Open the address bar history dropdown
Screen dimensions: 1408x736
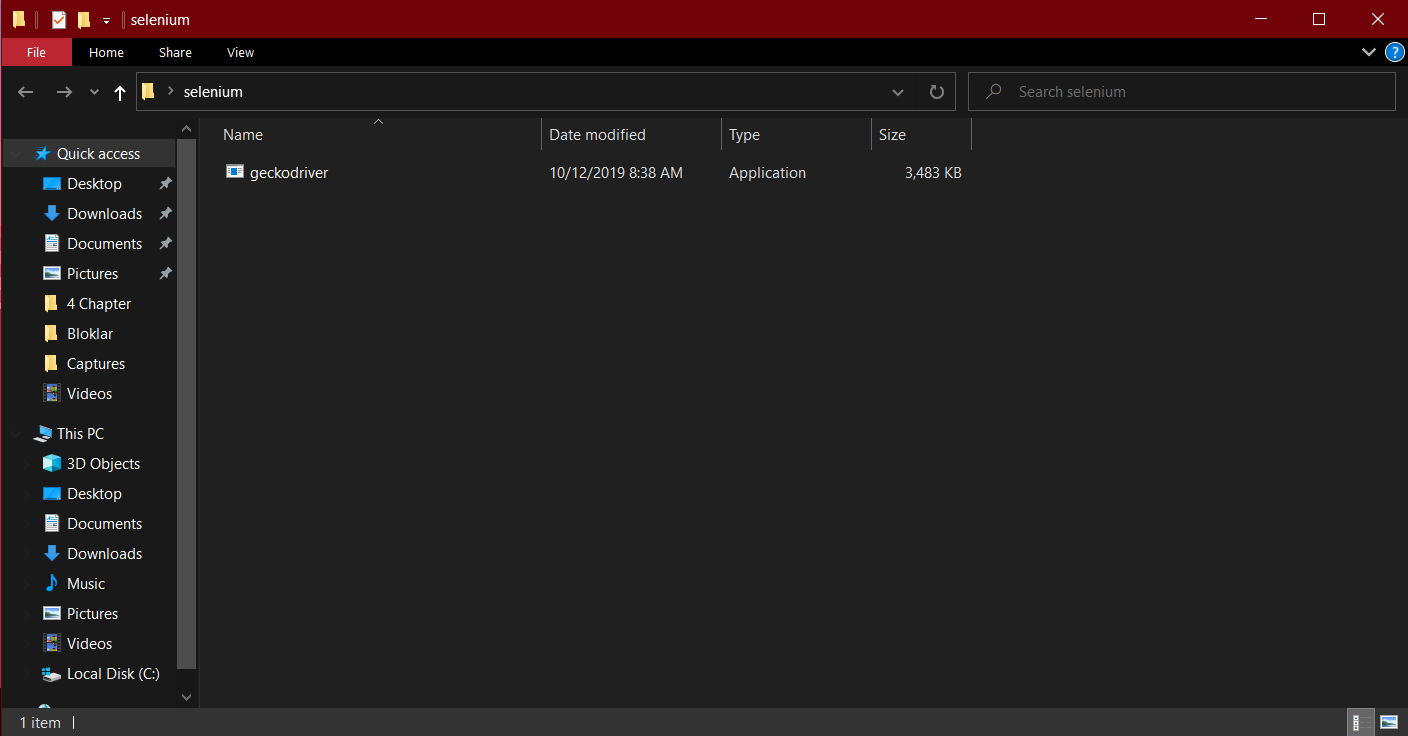point(898,92)
